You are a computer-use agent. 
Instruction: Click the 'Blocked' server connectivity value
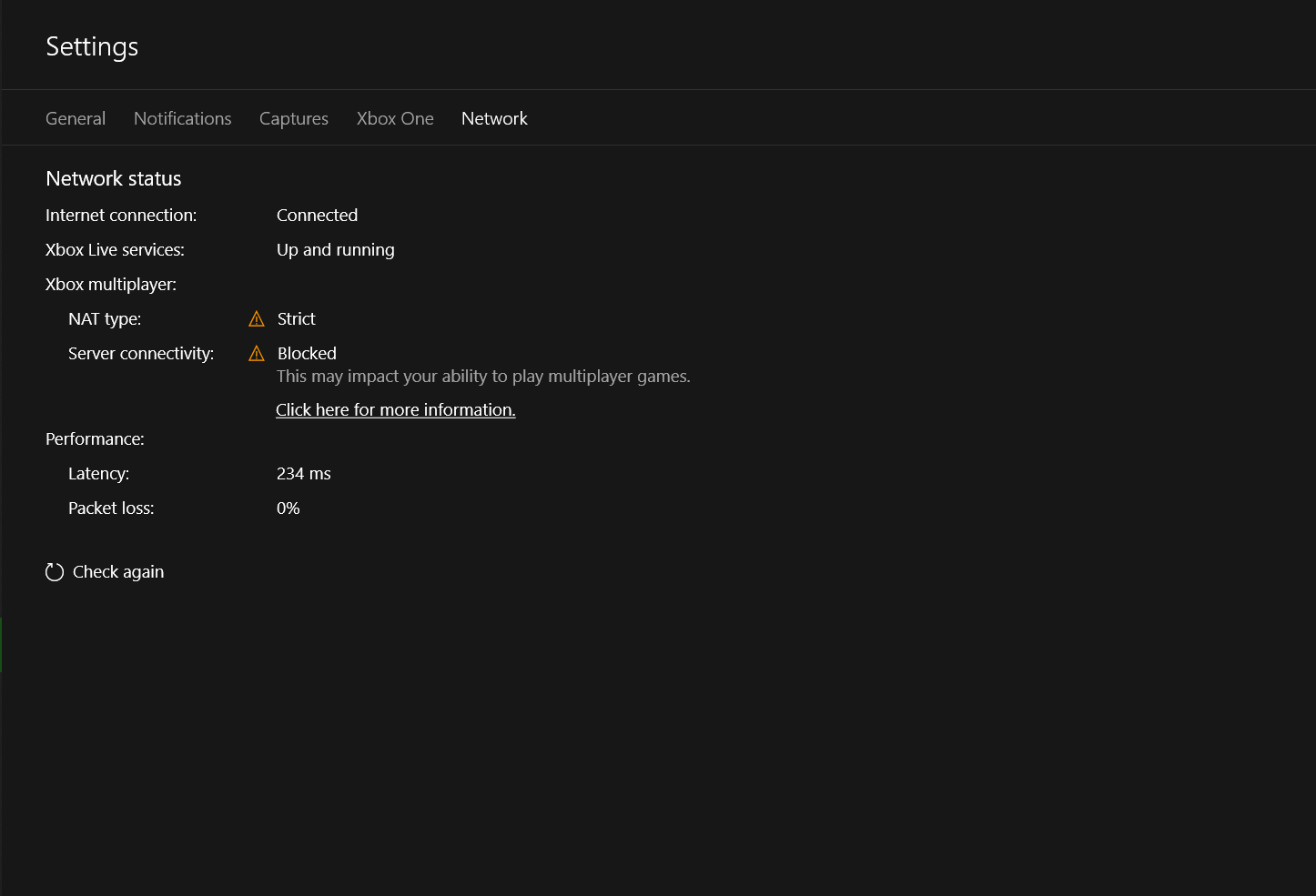(x=307, y=354)
